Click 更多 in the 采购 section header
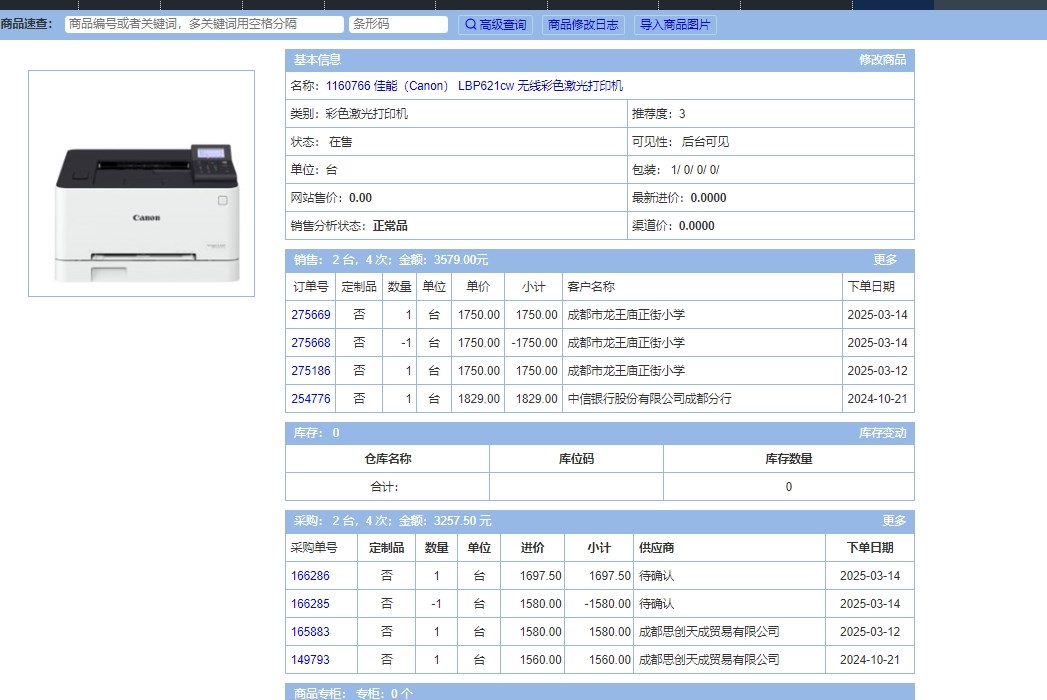Screen dimensions: 1047x700 tap(893, 521)
